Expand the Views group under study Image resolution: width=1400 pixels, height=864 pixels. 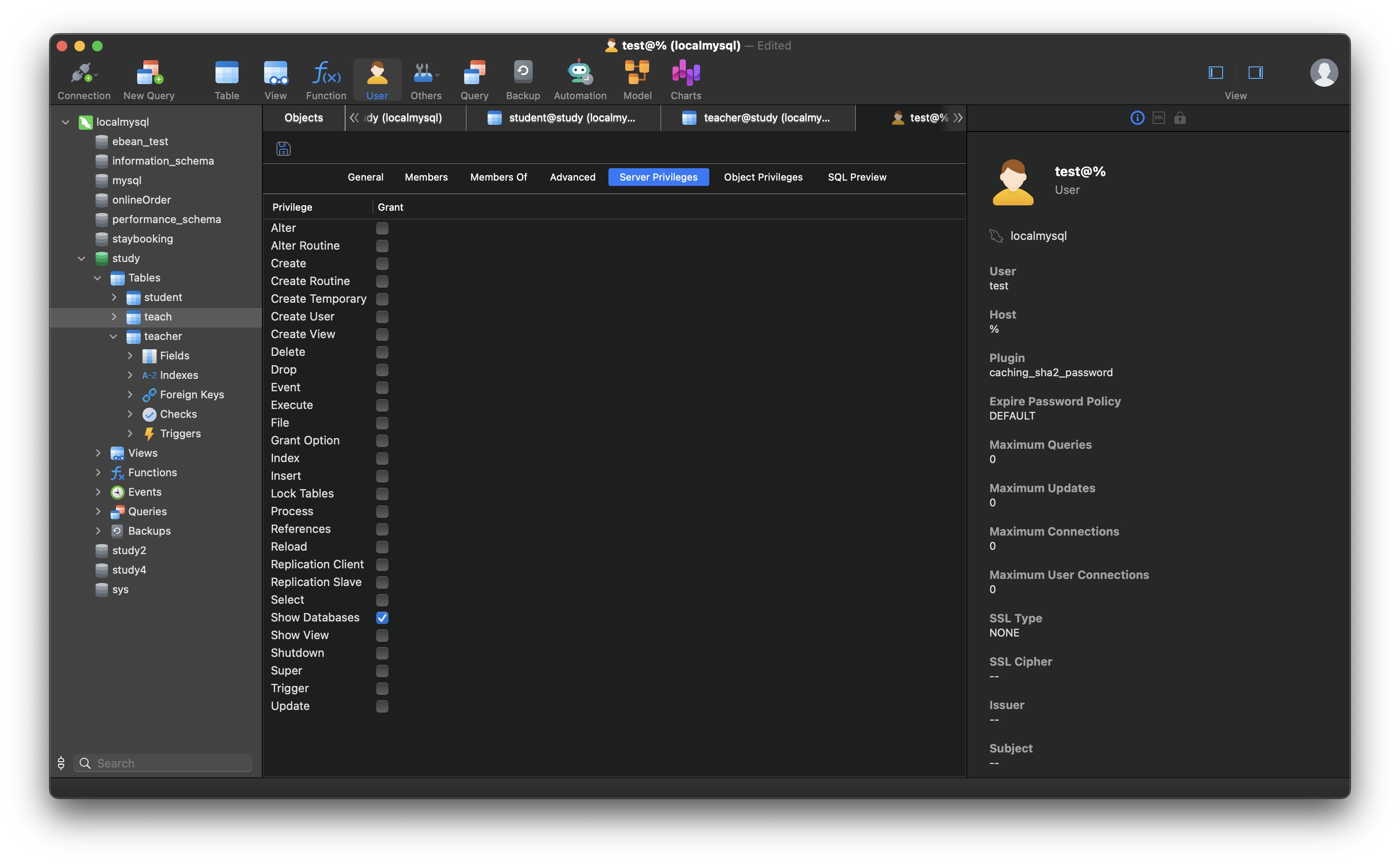[98, 452]
